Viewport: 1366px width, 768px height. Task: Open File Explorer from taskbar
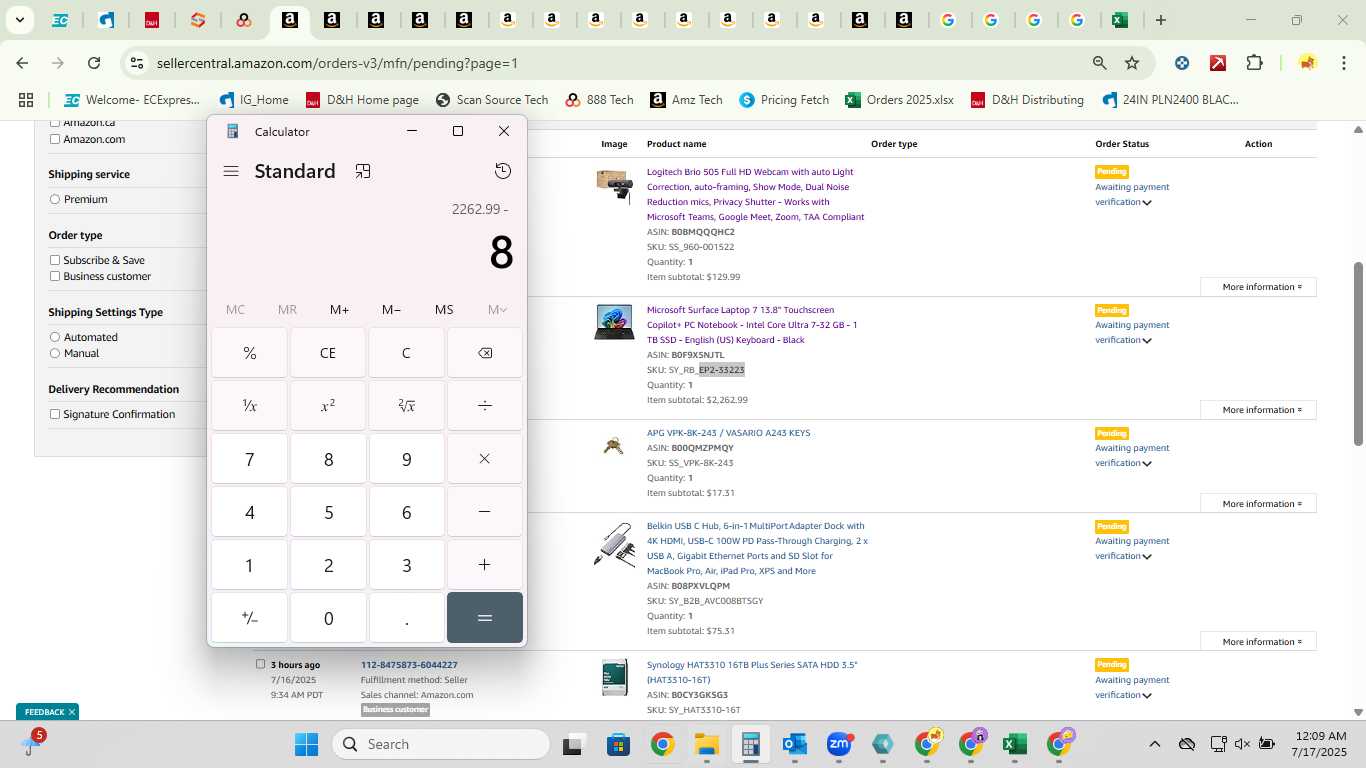[x=707, y=744]
